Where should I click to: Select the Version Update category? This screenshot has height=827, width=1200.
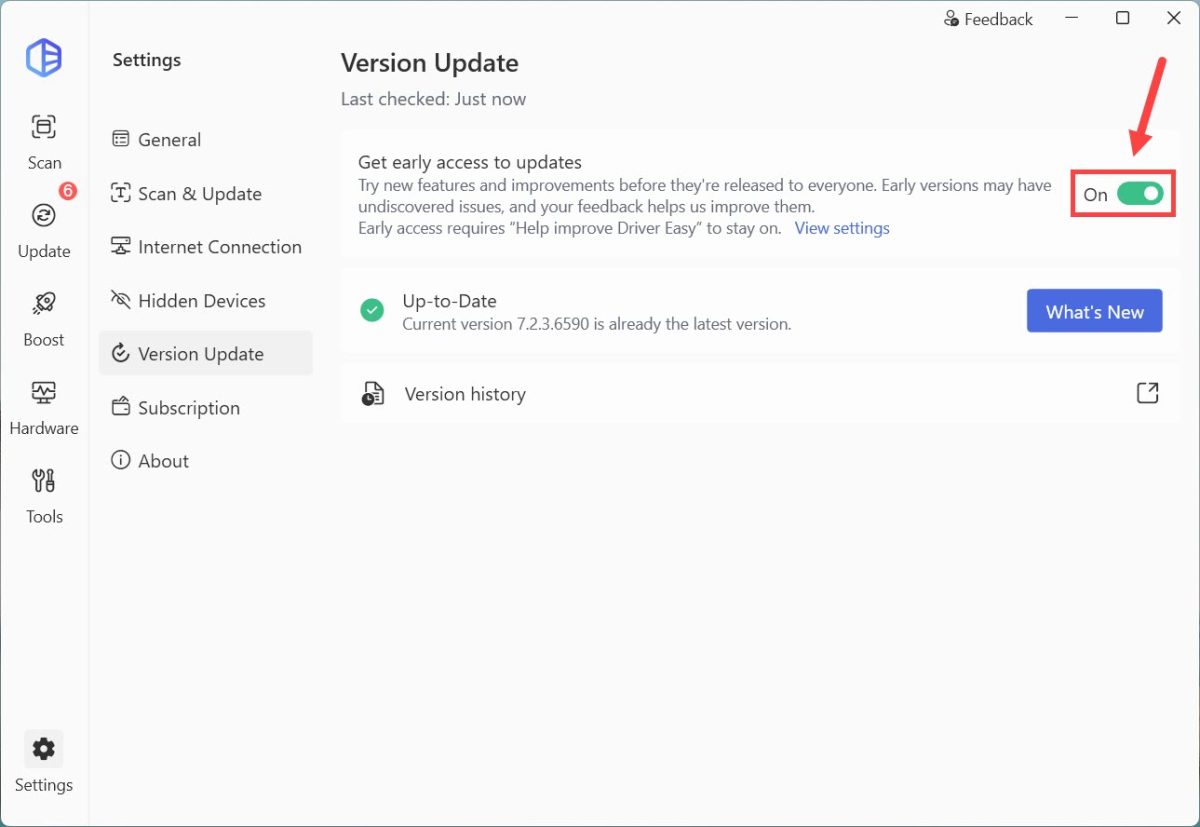(x=206, y=354)
